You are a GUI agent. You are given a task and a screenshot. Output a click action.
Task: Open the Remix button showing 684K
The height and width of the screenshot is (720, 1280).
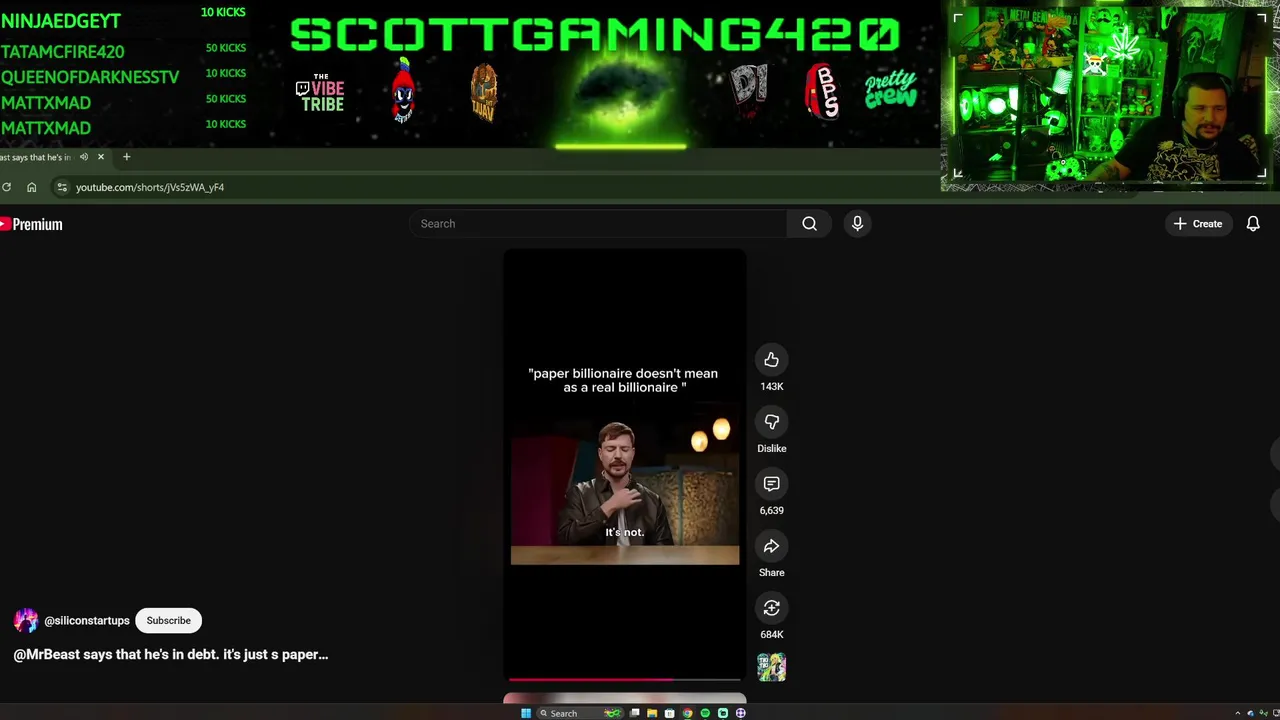point(771,608)
